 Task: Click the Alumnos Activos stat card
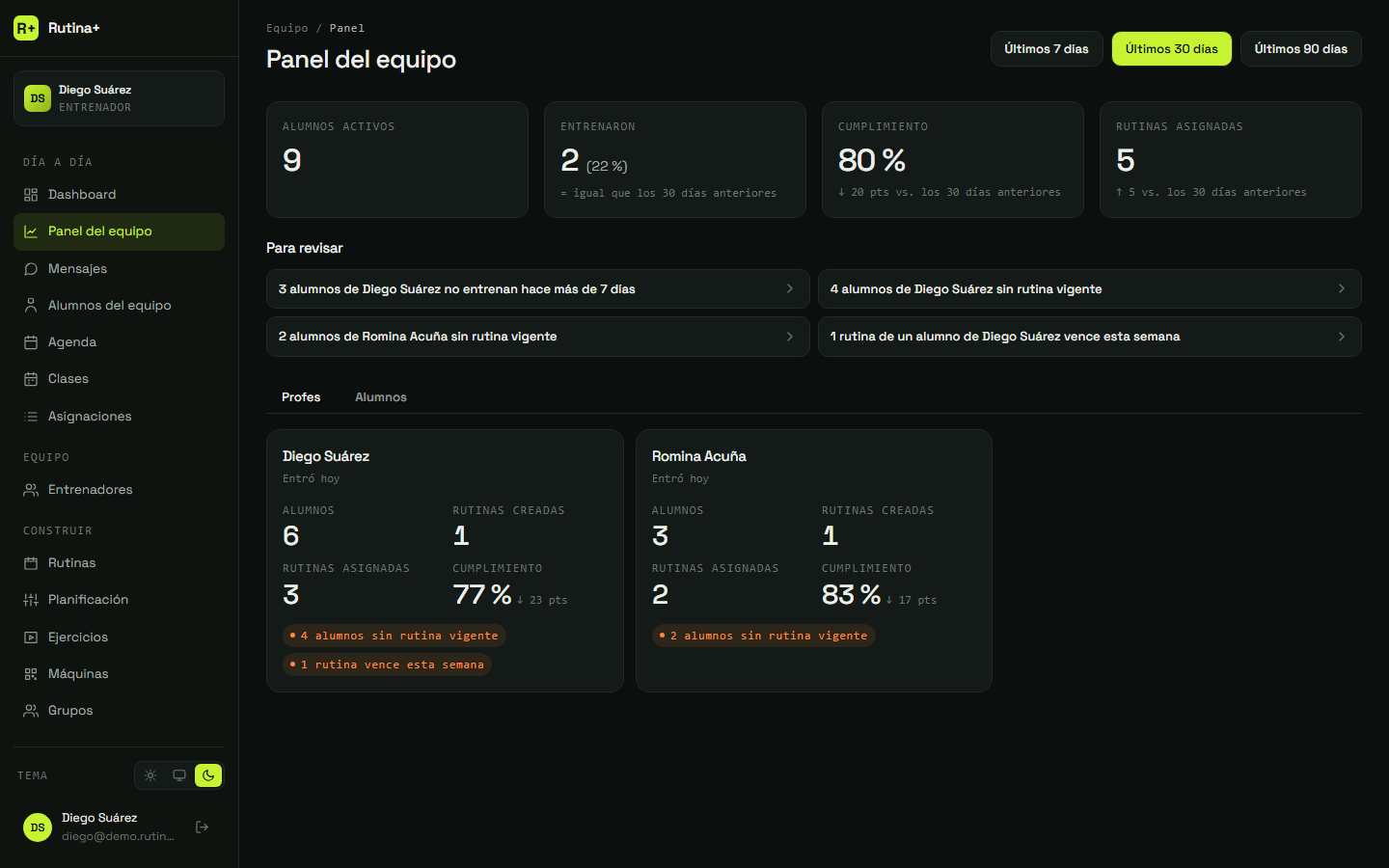click(x=397, y=160)
